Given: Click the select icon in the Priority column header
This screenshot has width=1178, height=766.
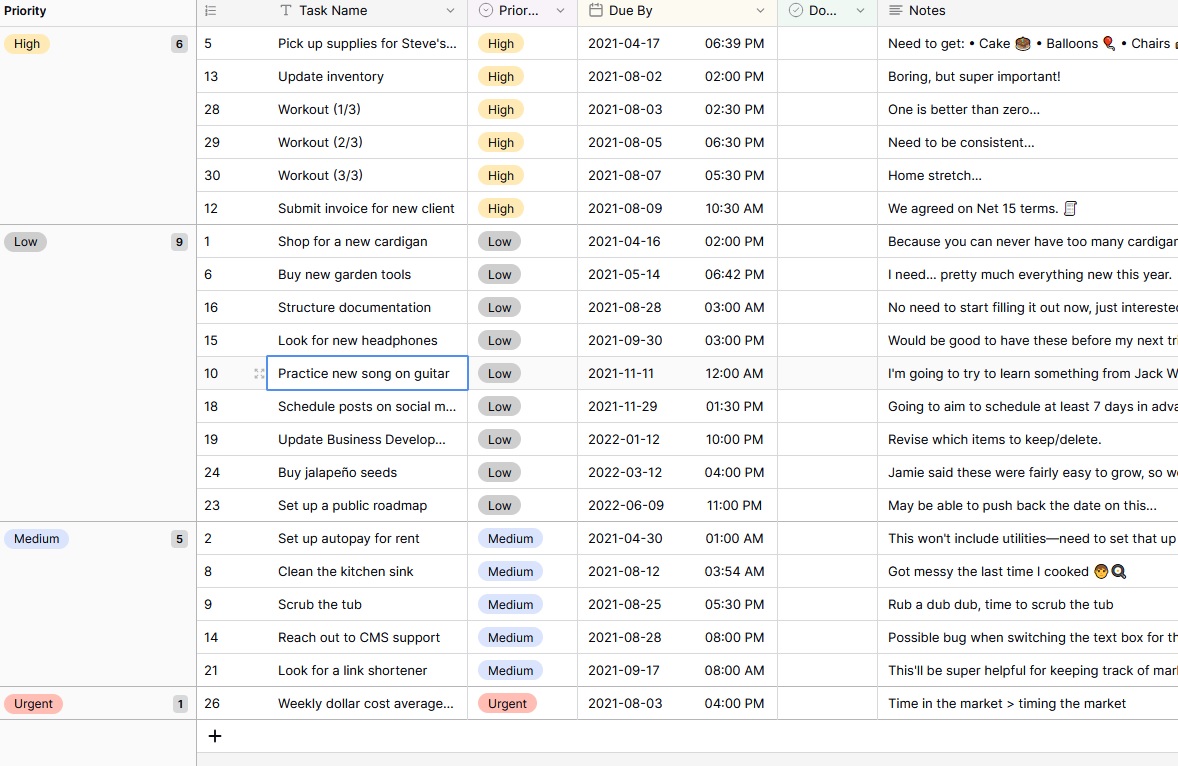Looking at the screenshot, I should [486, 11].
